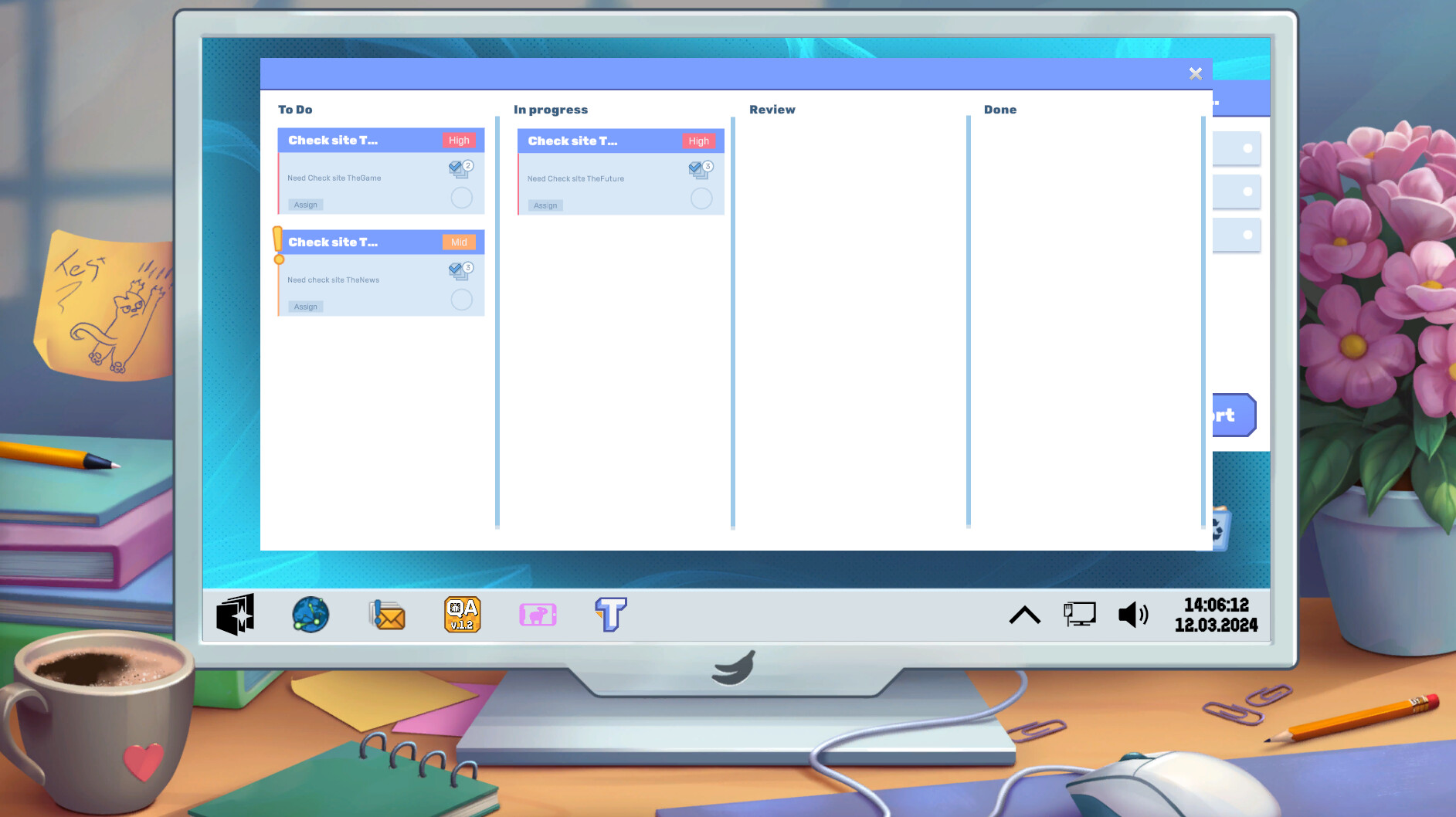Expand hidden tray icons with the up chevron

tap(1024, 614)
